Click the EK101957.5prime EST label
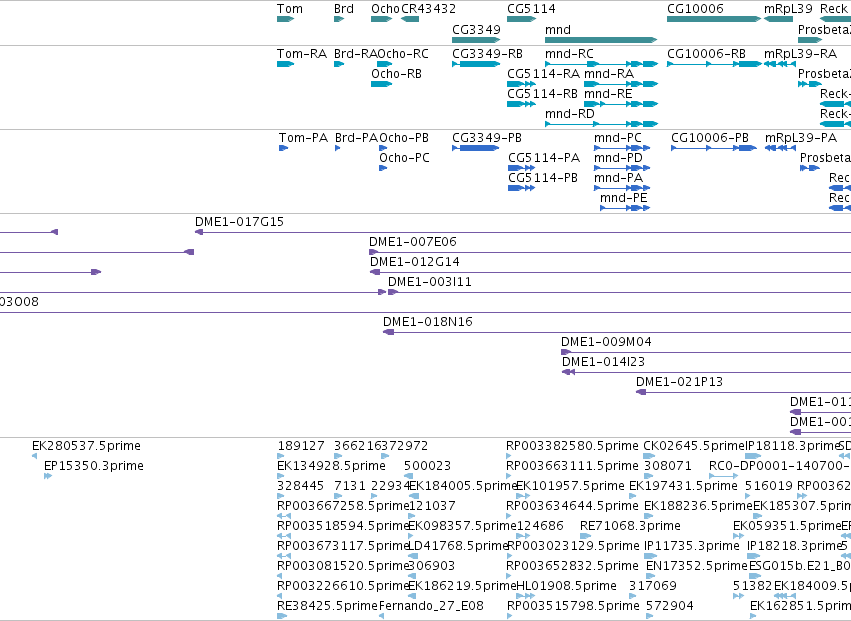851x621 pixels. click(x=570, y=486)
